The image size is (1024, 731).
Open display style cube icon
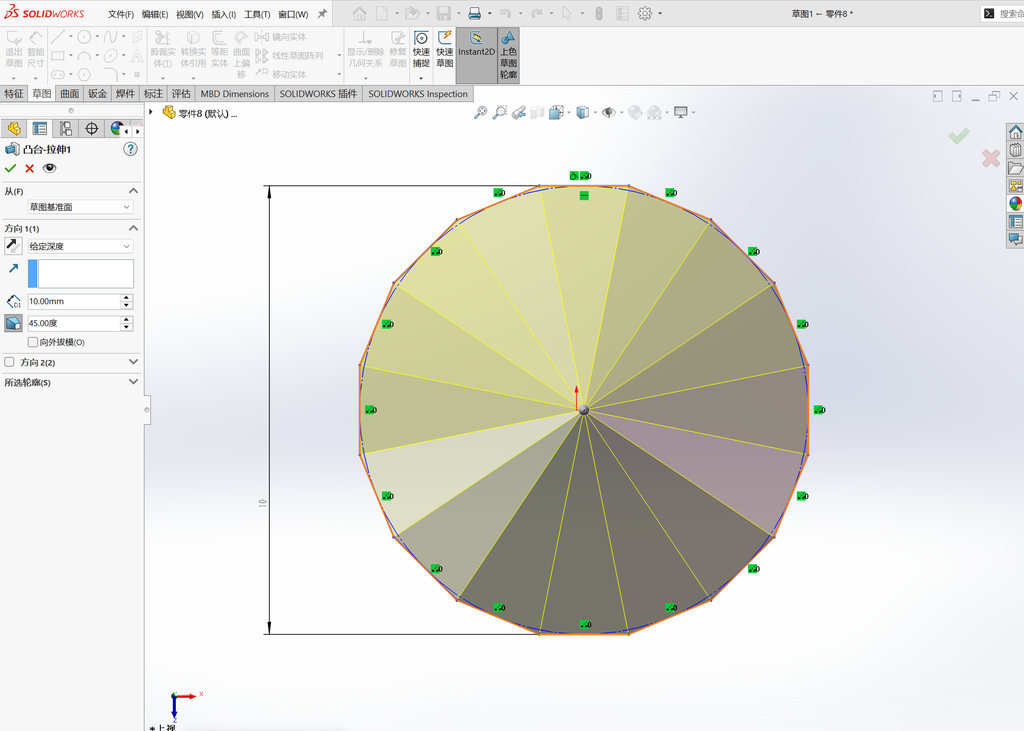(583, 112)
